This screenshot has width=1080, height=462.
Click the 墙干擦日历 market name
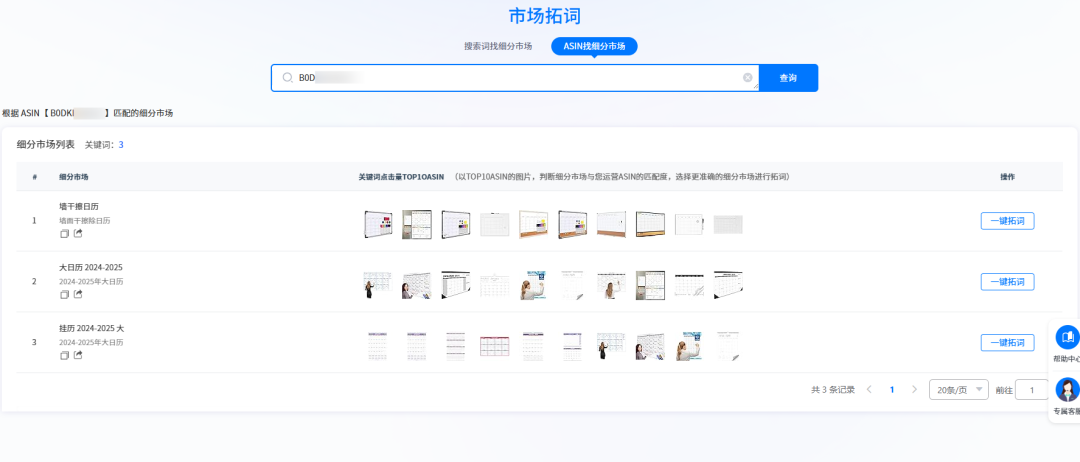pos(80,207)
